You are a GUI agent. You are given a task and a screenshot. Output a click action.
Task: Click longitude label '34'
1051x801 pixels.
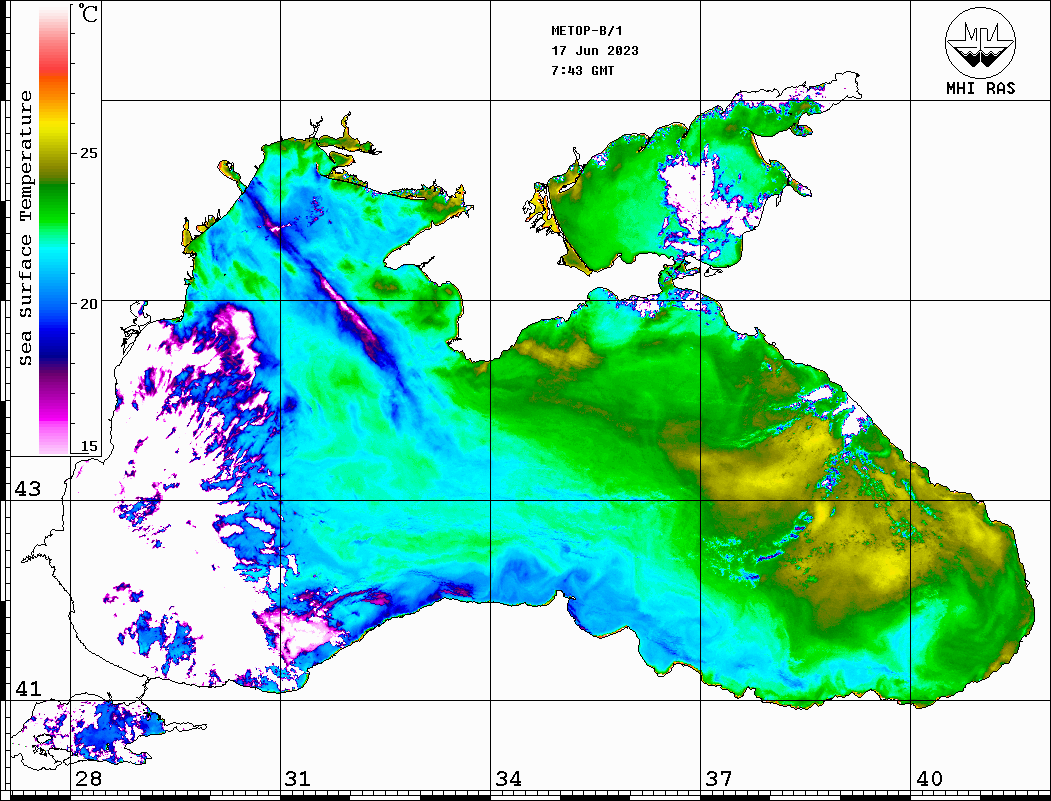click(509, 779)
